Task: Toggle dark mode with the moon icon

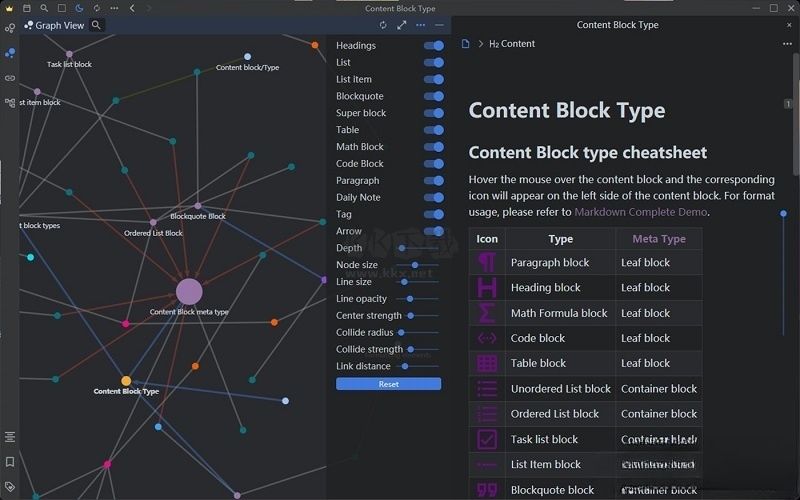Action: coord(79,8)
